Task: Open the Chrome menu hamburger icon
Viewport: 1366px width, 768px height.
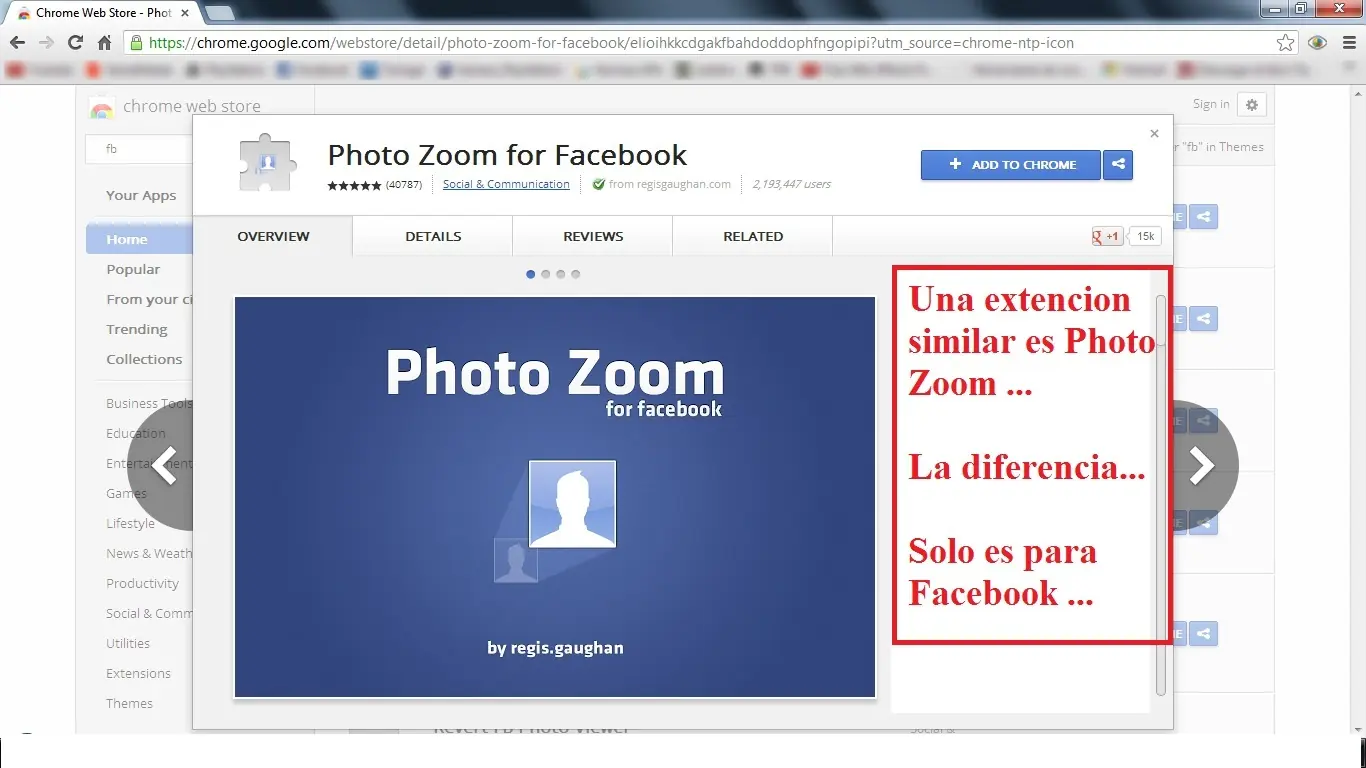Action: [1349, 43]
